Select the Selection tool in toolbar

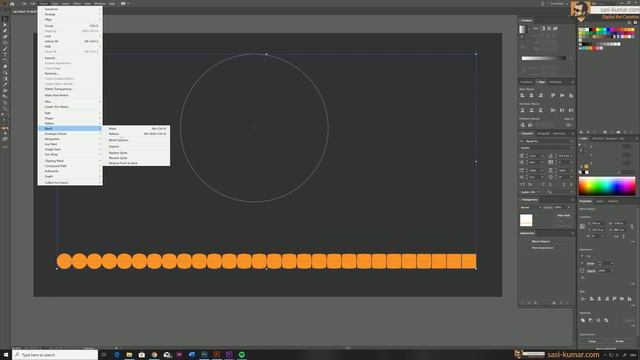(x=5, y=19)
